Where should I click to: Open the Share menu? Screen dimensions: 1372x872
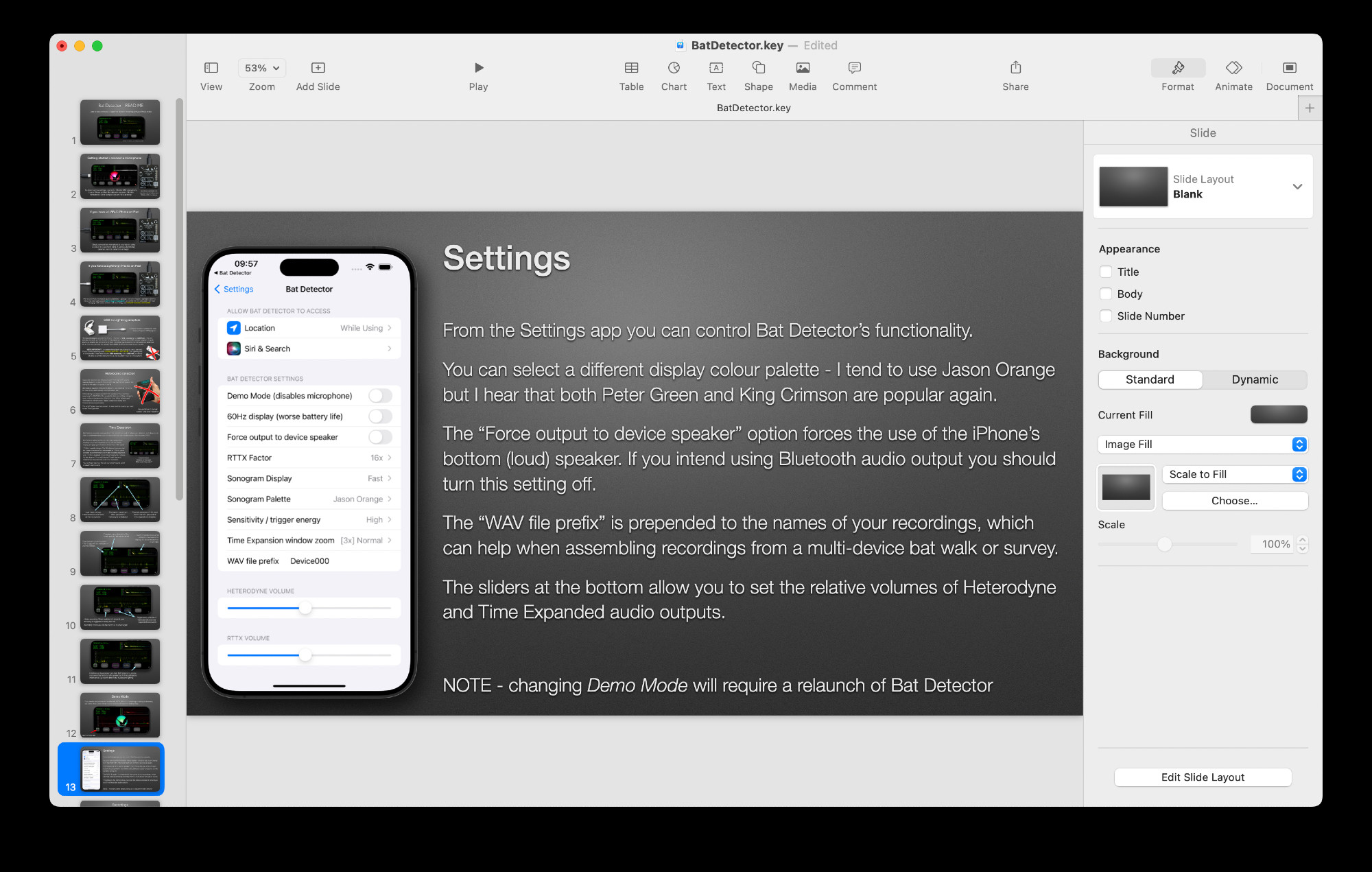1015,75
